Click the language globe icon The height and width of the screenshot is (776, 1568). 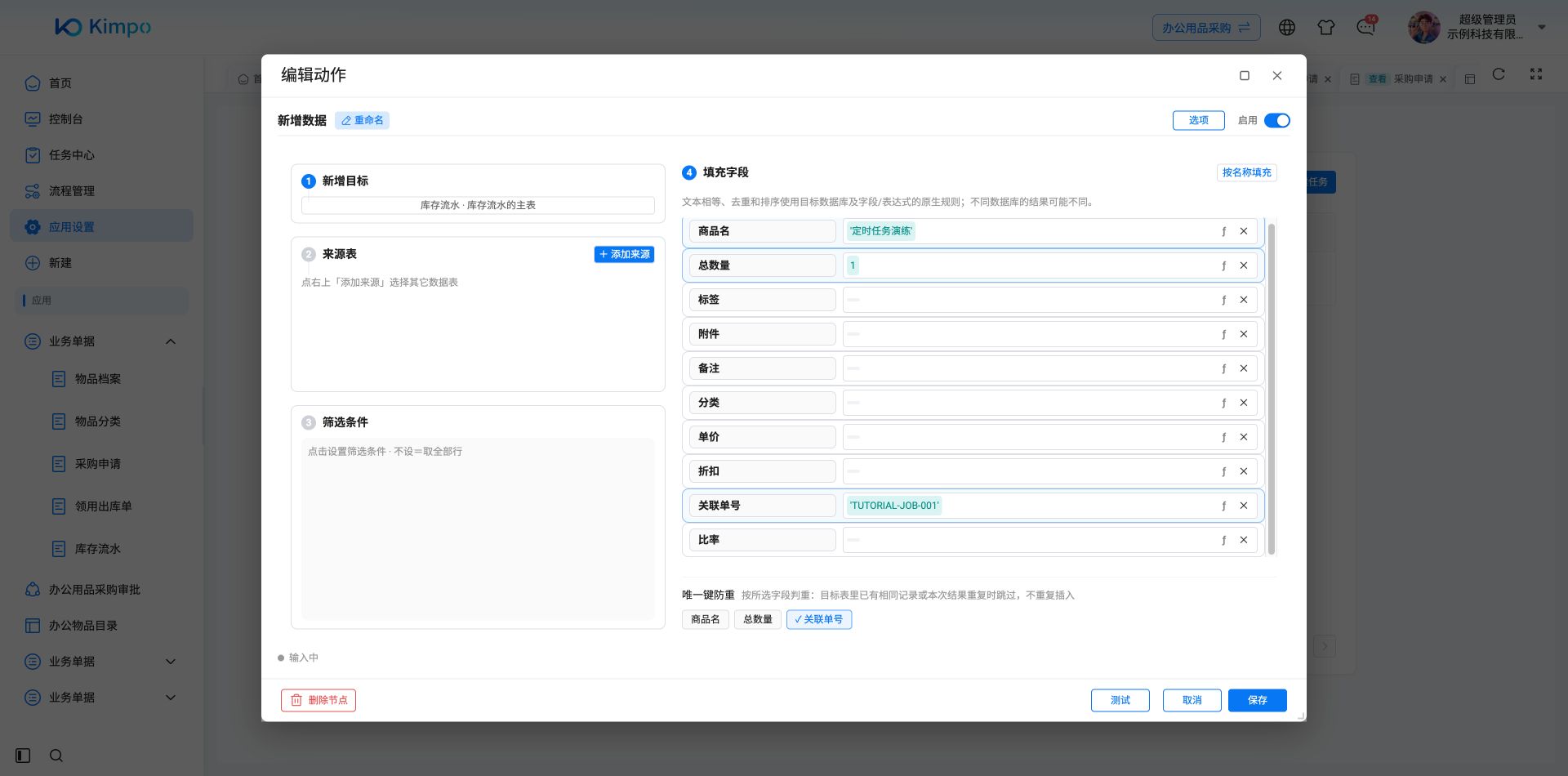(1287, 28)
